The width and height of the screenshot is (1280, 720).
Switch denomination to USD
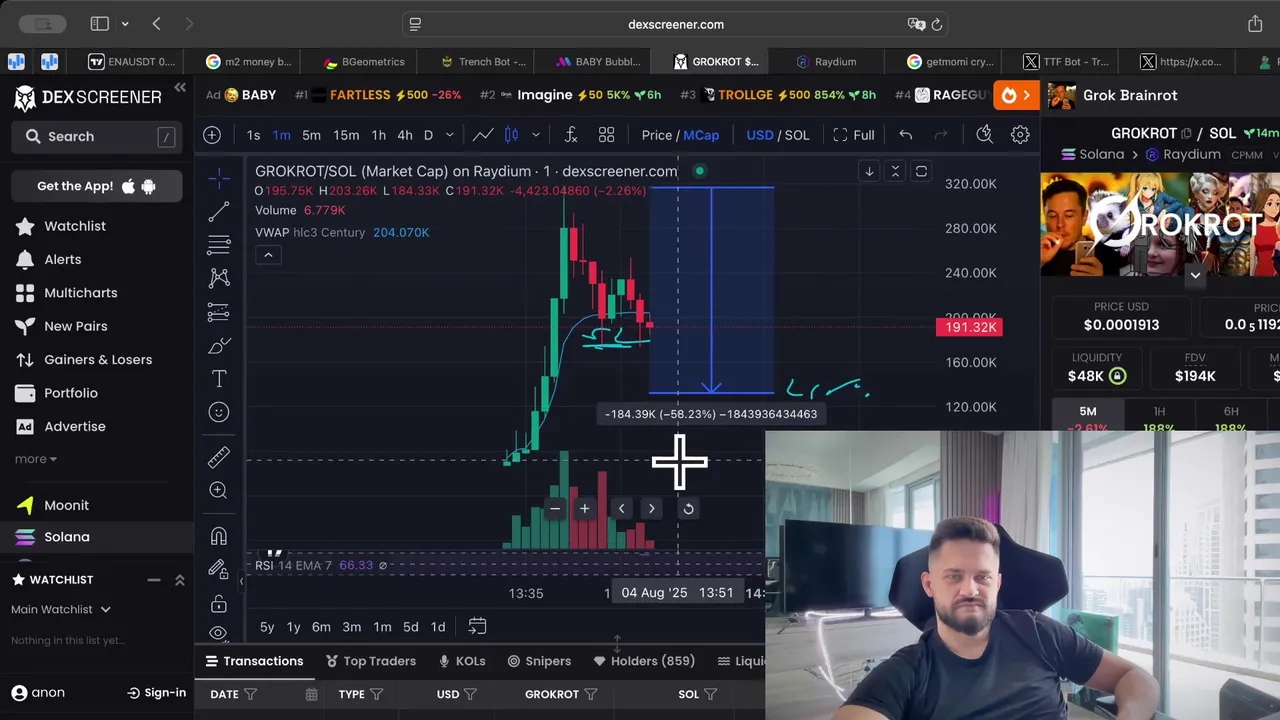point(760,135)
